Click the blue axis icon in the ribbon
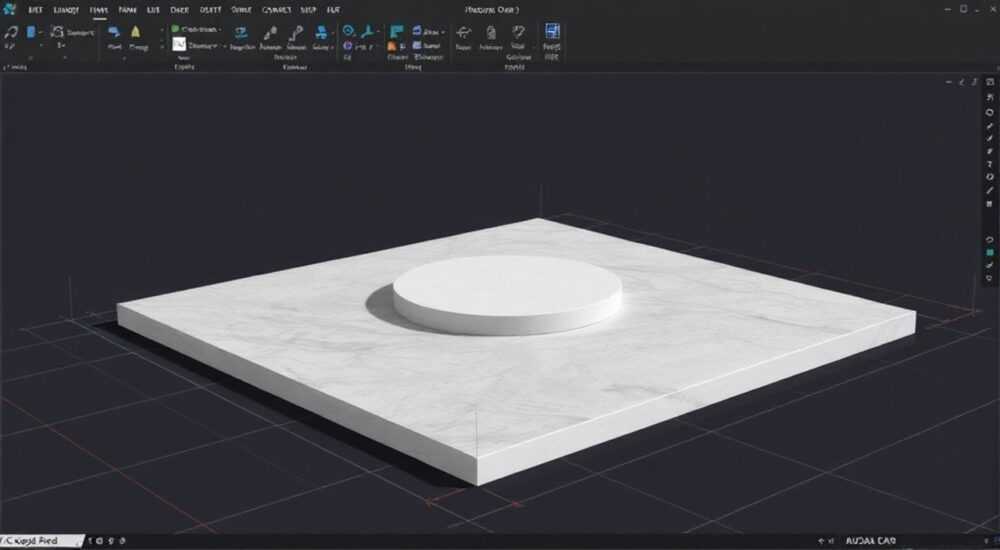 point(368,31)
